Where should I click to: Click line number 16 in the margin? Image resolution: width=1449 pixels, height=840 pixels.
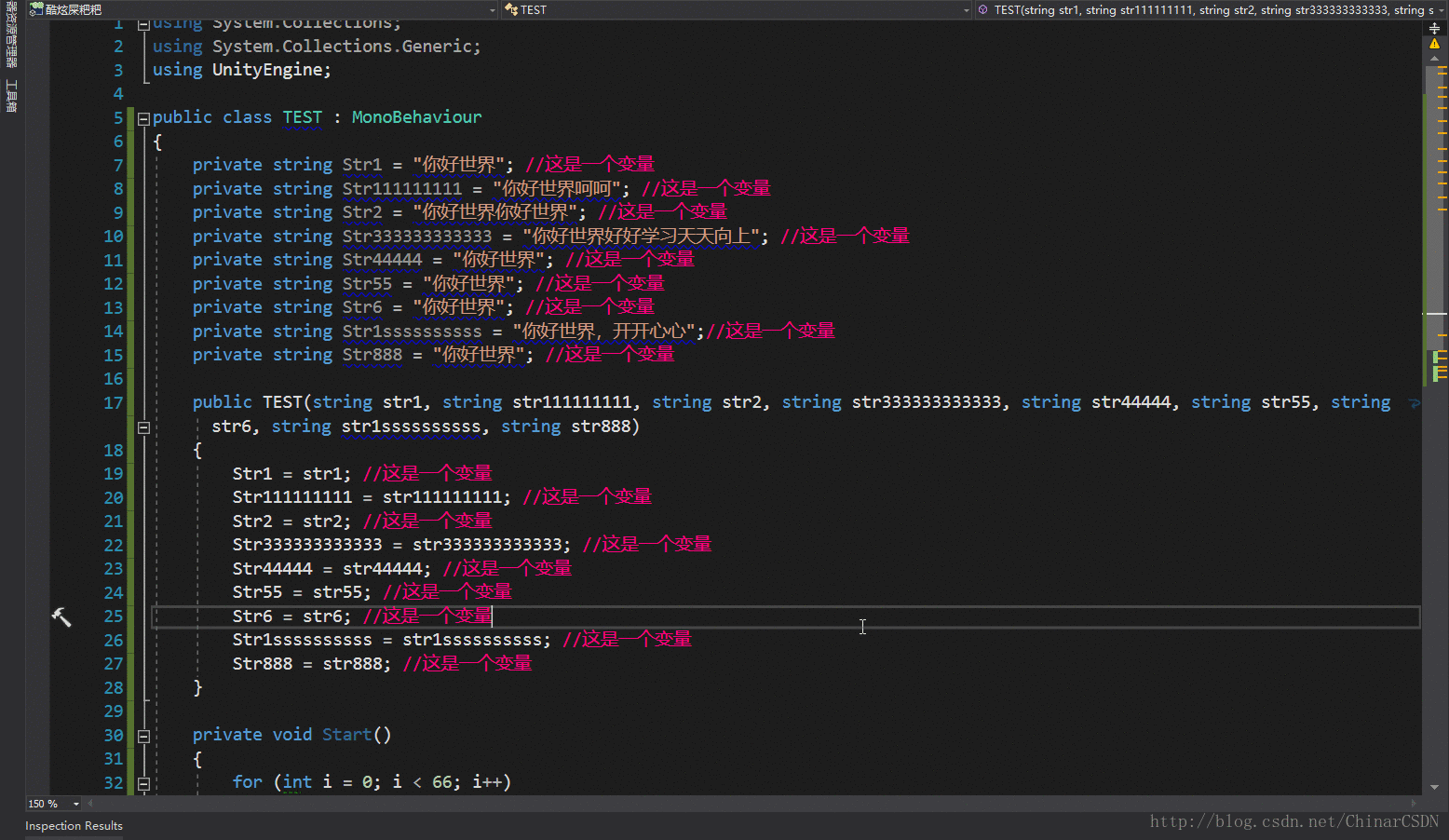click(114, 379)
